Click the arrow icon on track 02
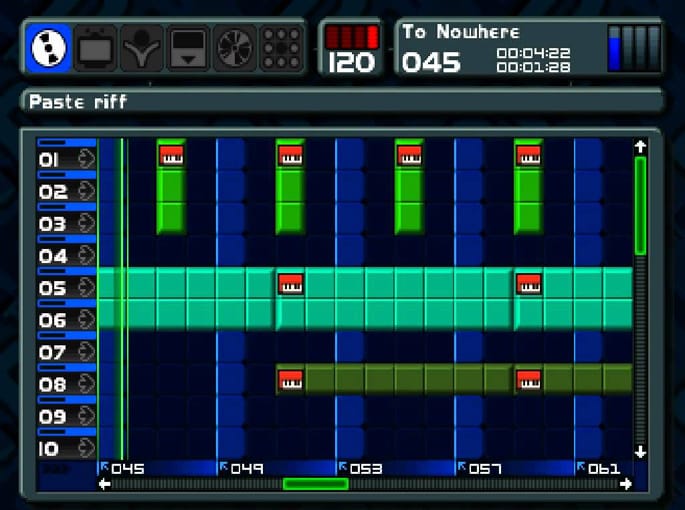Image resolution: width=685 pixels, height=510 pixels. [x=86, y=191]
